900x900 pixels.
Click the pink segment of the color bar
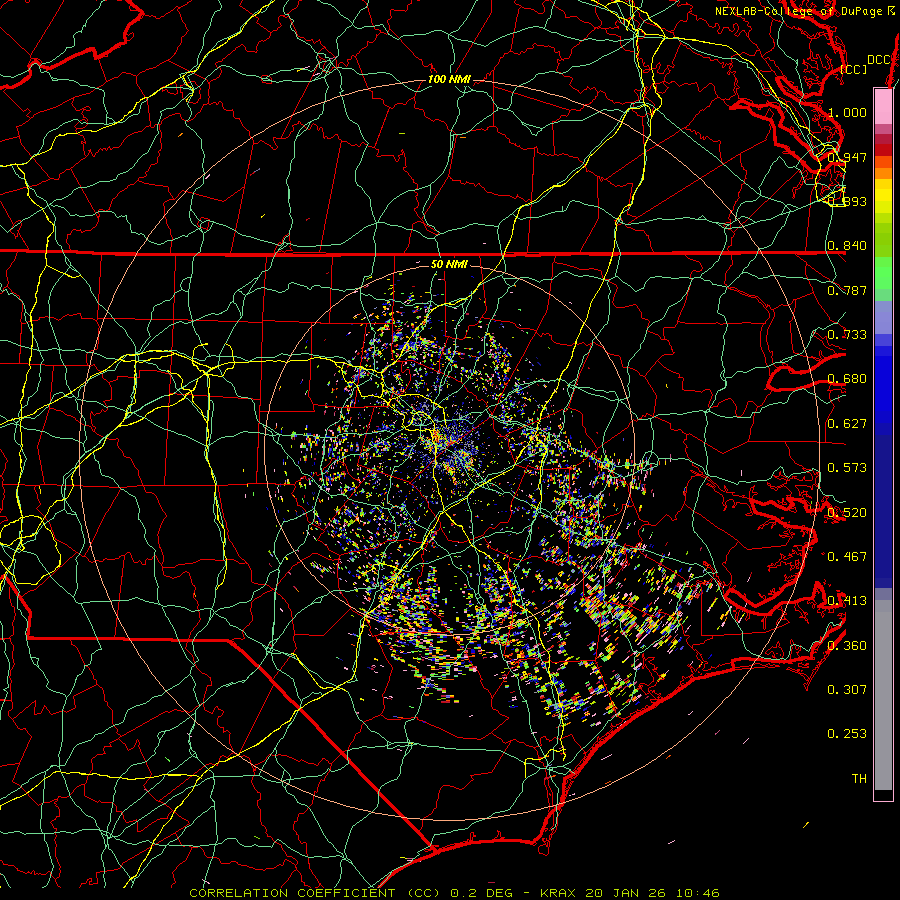pyautogui.click(x=883, y=106)
